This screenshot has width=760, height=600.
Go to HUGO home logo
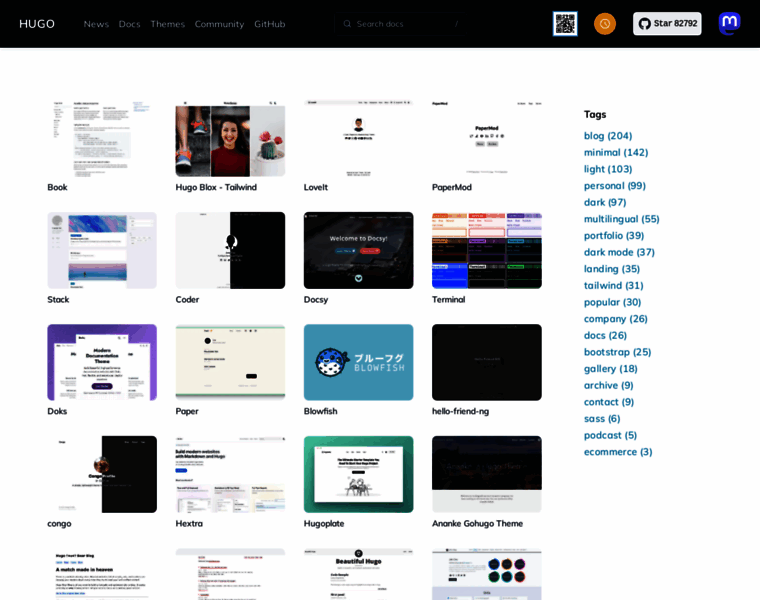[x=37, y=24]
